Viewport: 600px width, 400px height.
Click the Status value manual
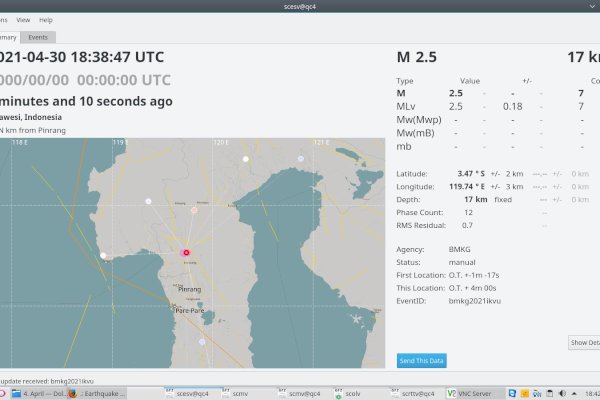462,263
